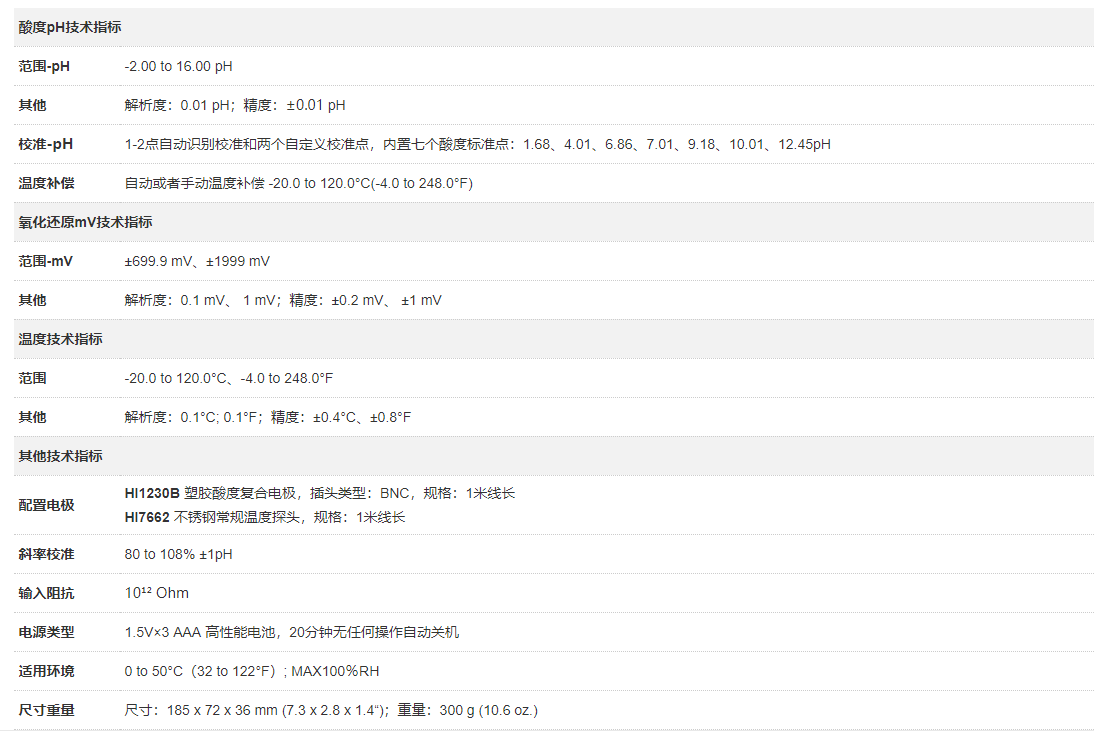Select the 范围-mV row label

(45, 261)
